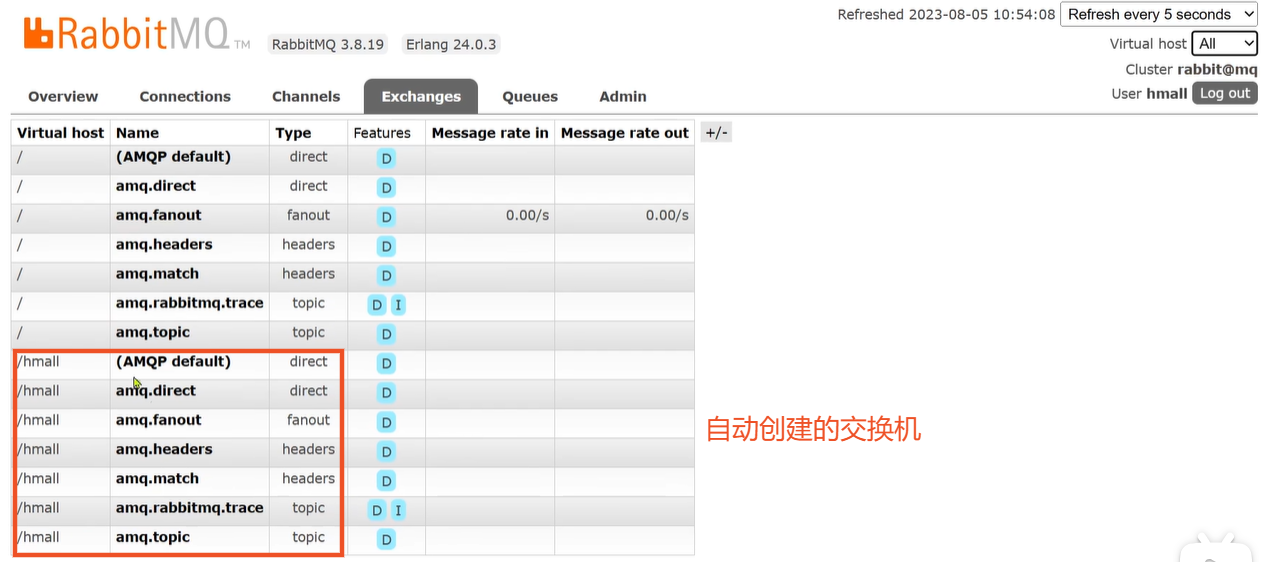This screenshot has height=562, width=1272.
Task: Click D badge in / amq.headers row
Action: coord(386,246)
